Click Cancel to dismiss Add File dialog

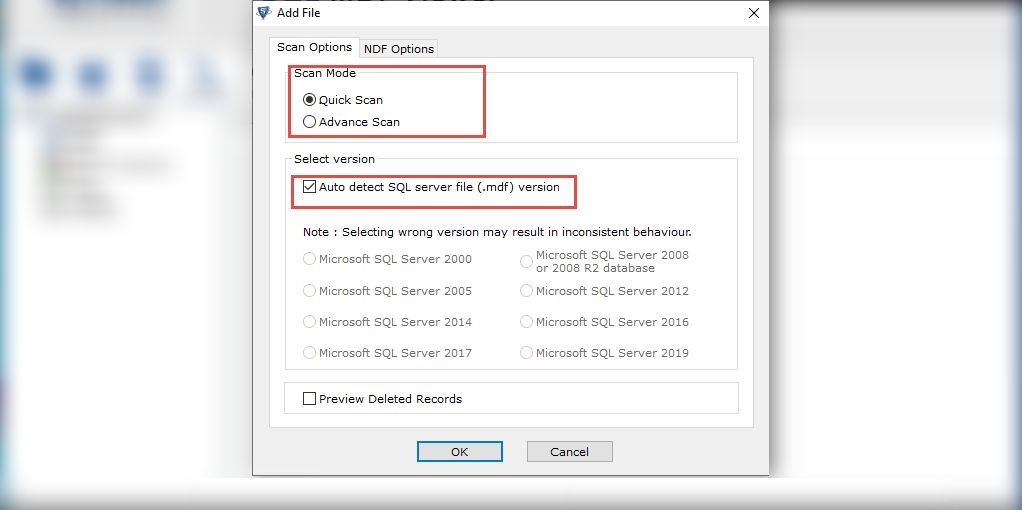[x=570, y=452]
